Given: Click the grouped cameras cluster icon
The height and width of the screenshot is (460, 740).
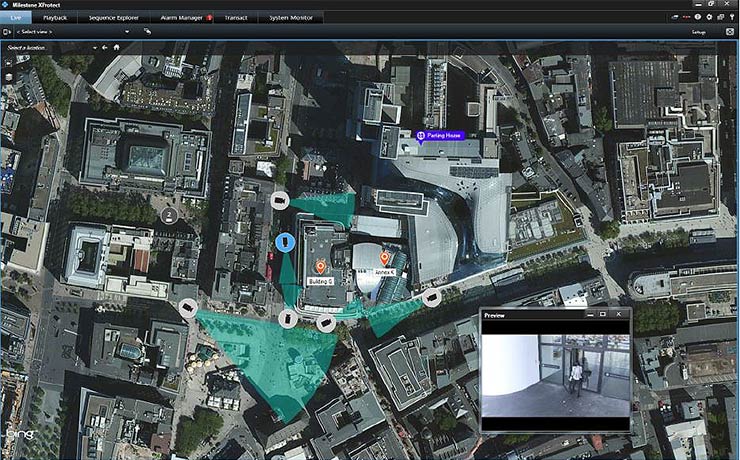Looking at the screenshot, I should pos(169,214).
